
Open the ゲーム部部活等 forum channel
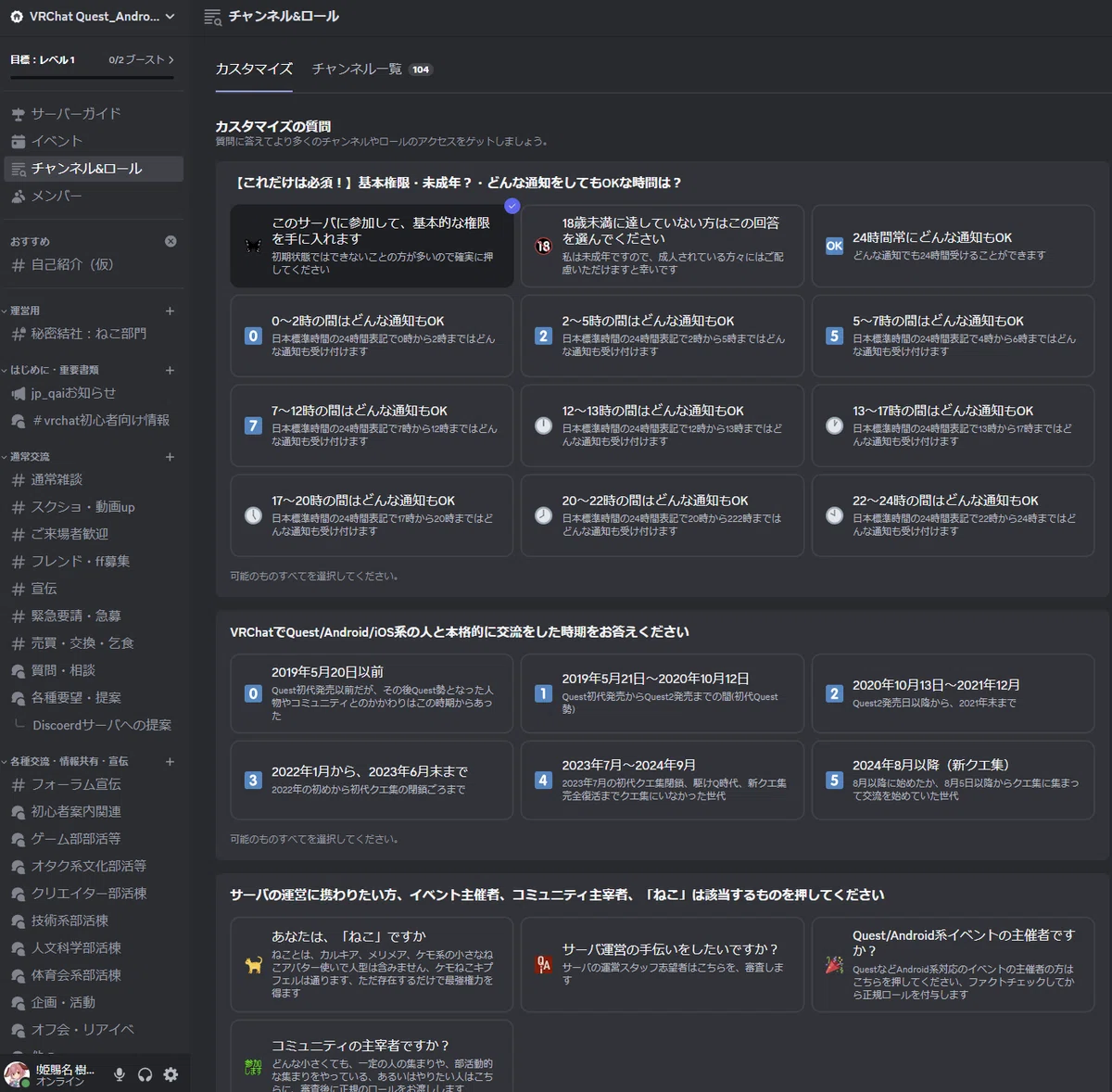pyautogui.click(x=94, y=839)
